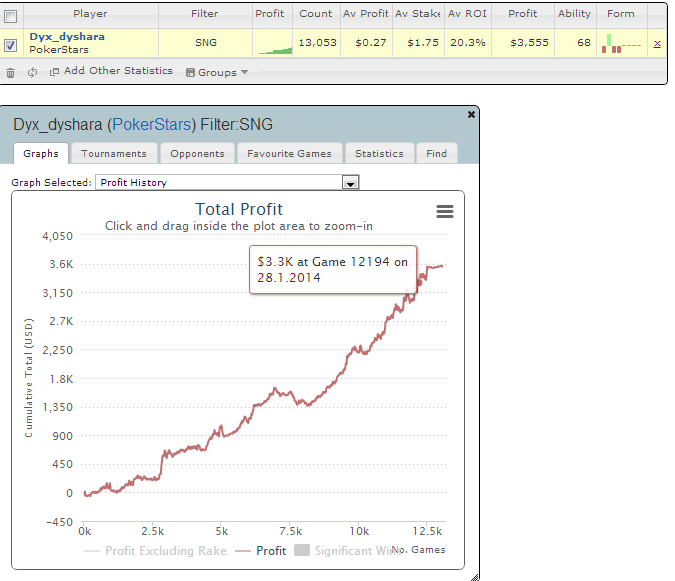The width and height of the screenshot is (675, 581).
Task: Sort by the Player column header
Action: tap(90, 14)
